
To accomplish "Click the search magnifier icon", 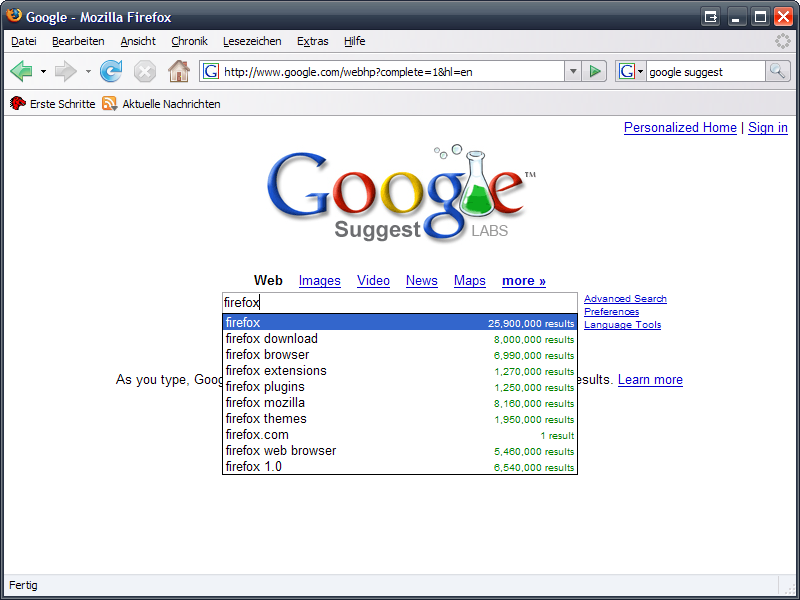I will [x=778, y=71].
